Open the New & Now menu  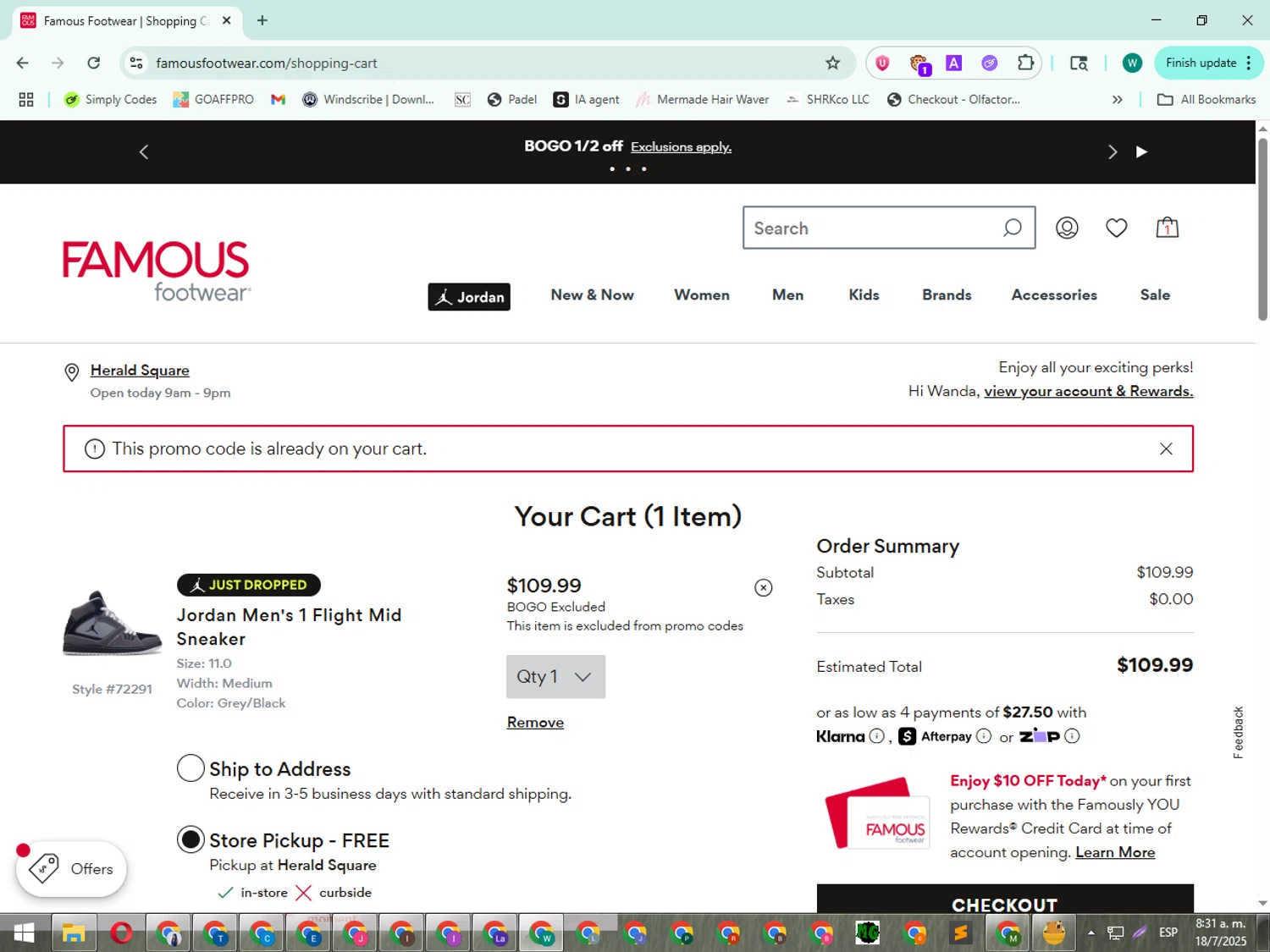coord(592,294)
